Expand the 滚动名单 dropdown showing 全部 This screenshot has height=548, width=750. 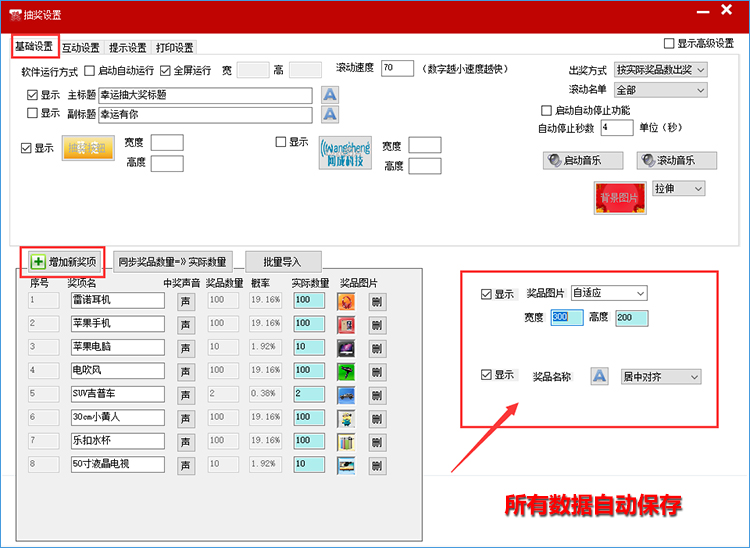[x=661, y=90]
